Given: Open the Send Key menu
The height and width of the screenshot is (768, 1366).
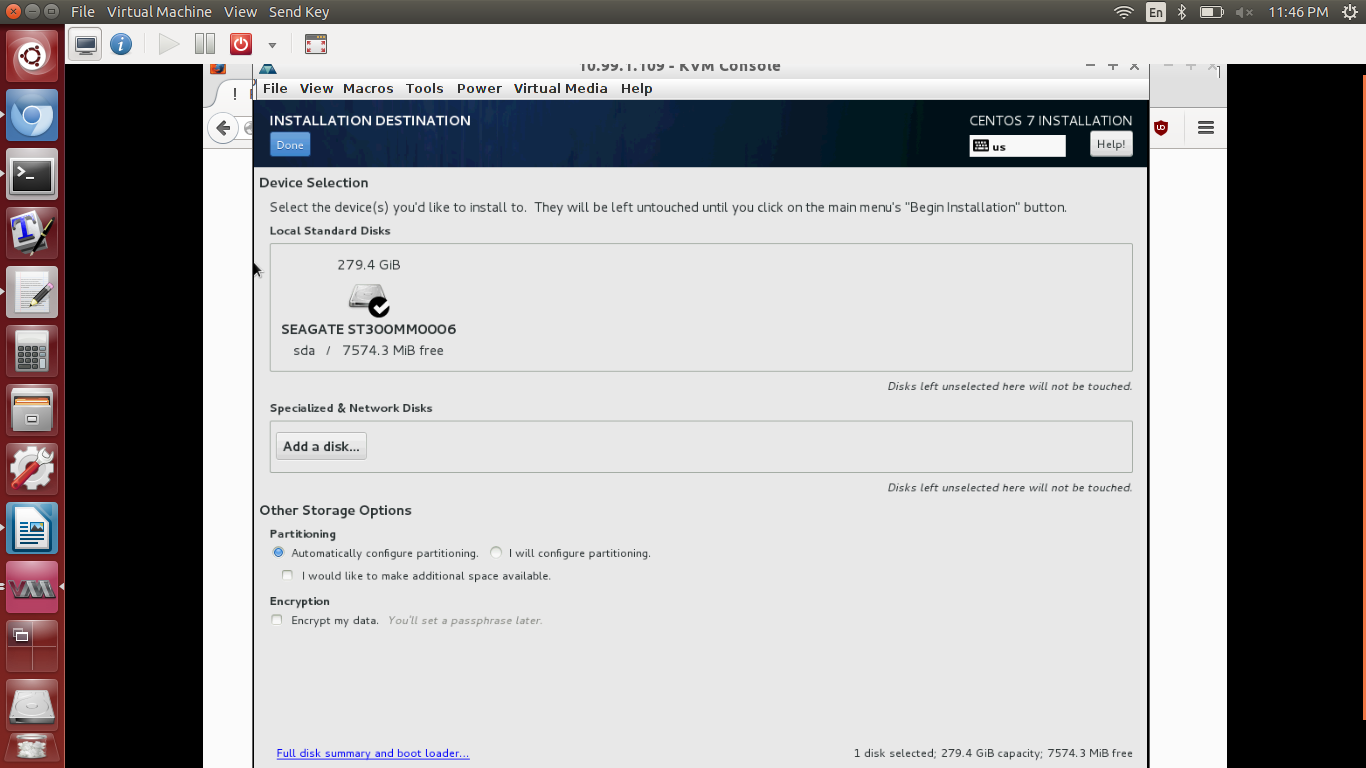Looking at the screenshot, I should tap(299, 12).
